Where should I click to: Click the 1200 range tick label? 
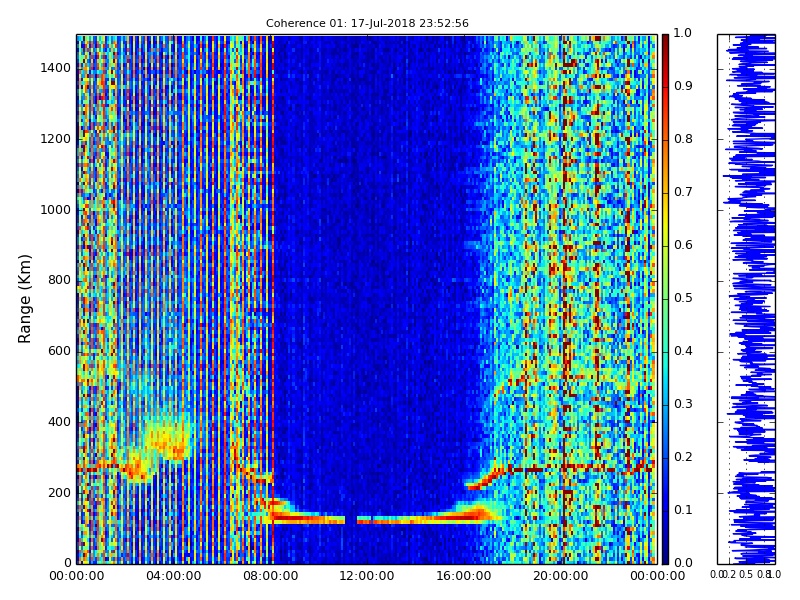[x=56, y=139]
